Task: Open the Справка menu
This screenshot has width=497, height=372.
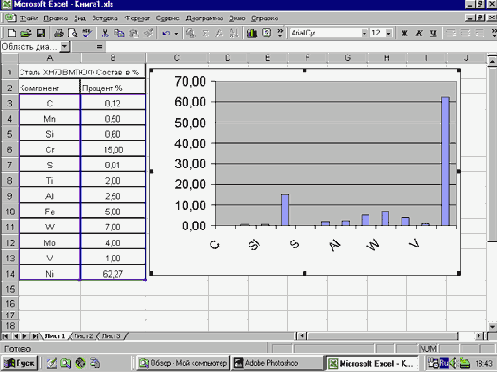Action: 264,18
